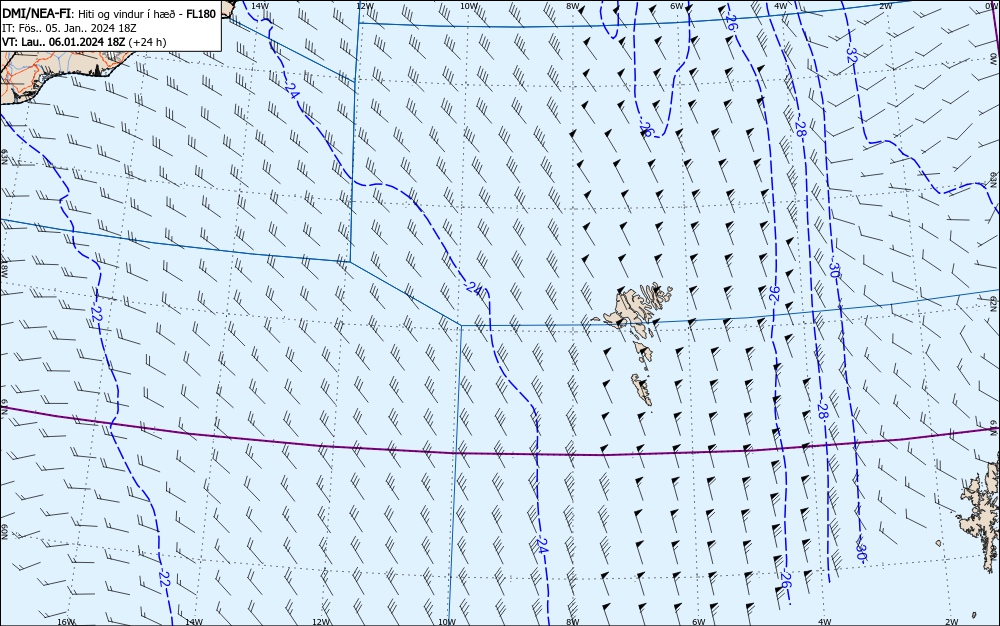
Task: Click the top-edge '14W' longitude label
Action: tap(259, 6)
